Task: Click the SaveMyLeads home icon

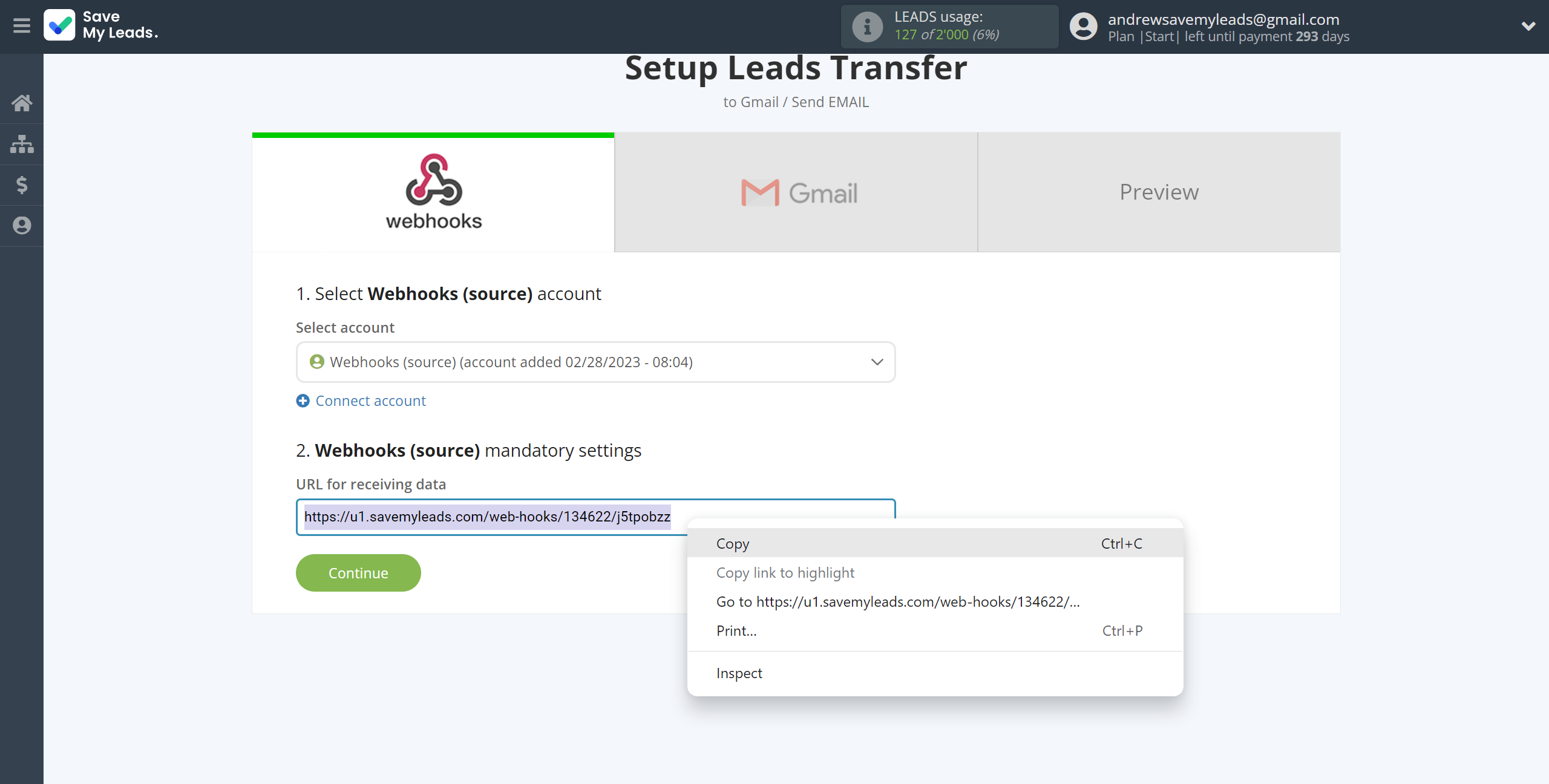Action: point(22,103)
